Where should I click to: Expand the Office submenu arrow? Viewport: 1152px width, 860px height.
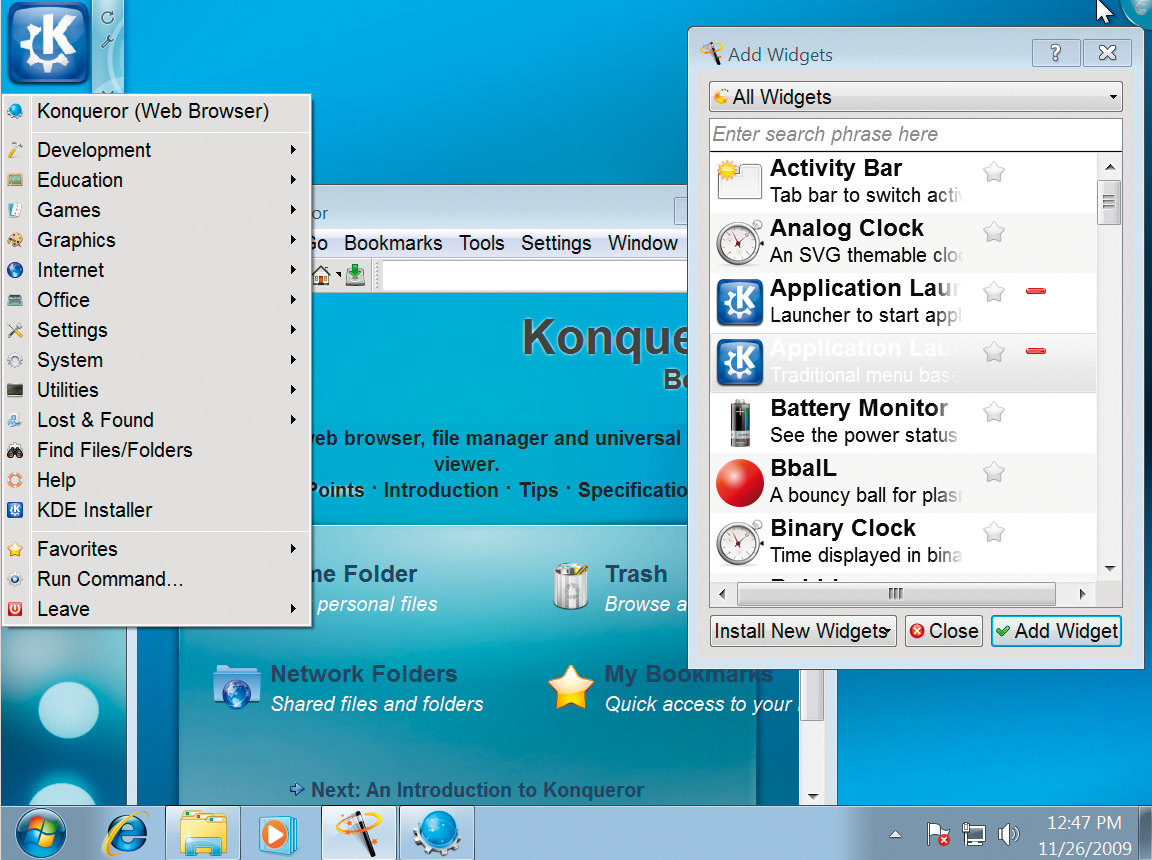293,300
